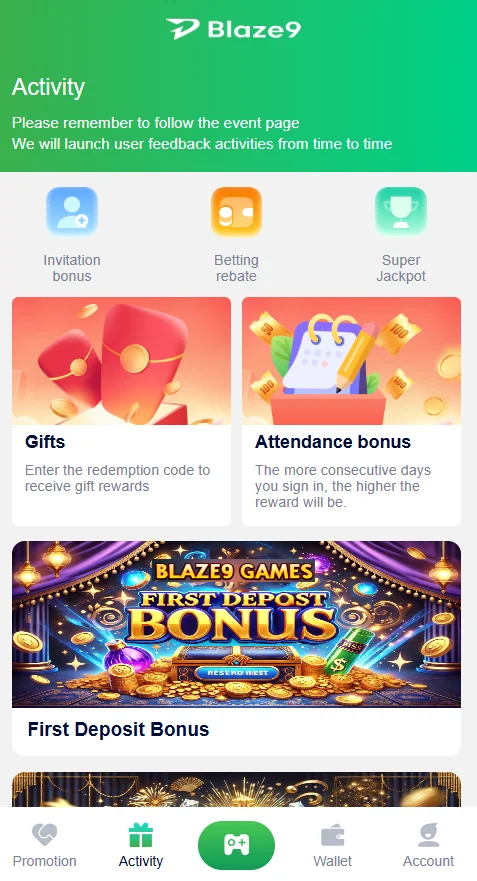477x881 pixels.
Task: Open the partially visible gold banner below
Action: point(237,789)
